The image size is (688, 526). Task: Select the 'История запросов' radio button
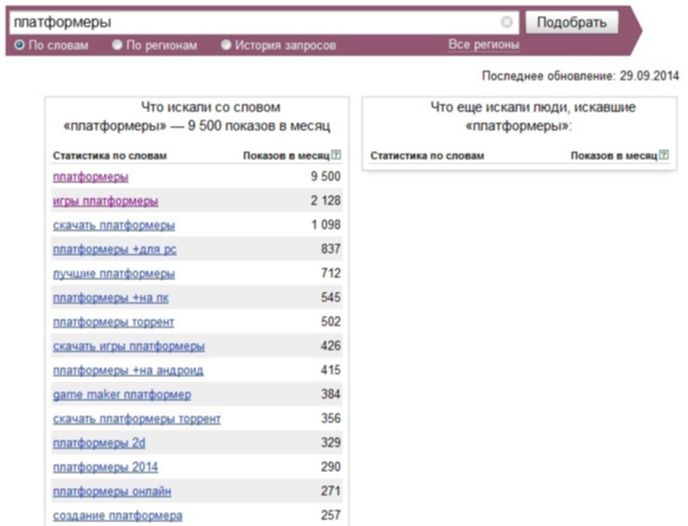tap(226, 45)
